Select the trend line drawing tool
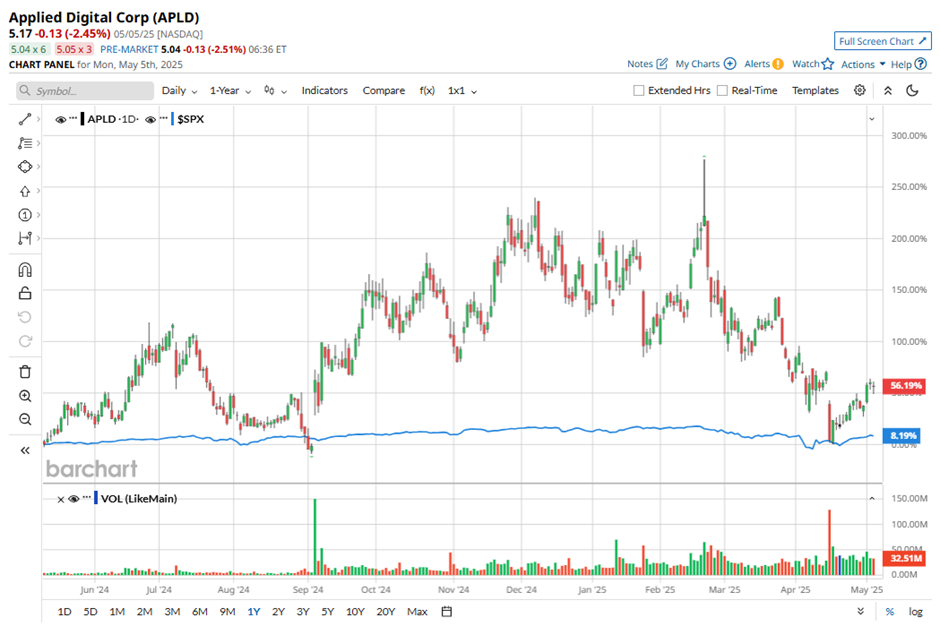 pos(25,119)
